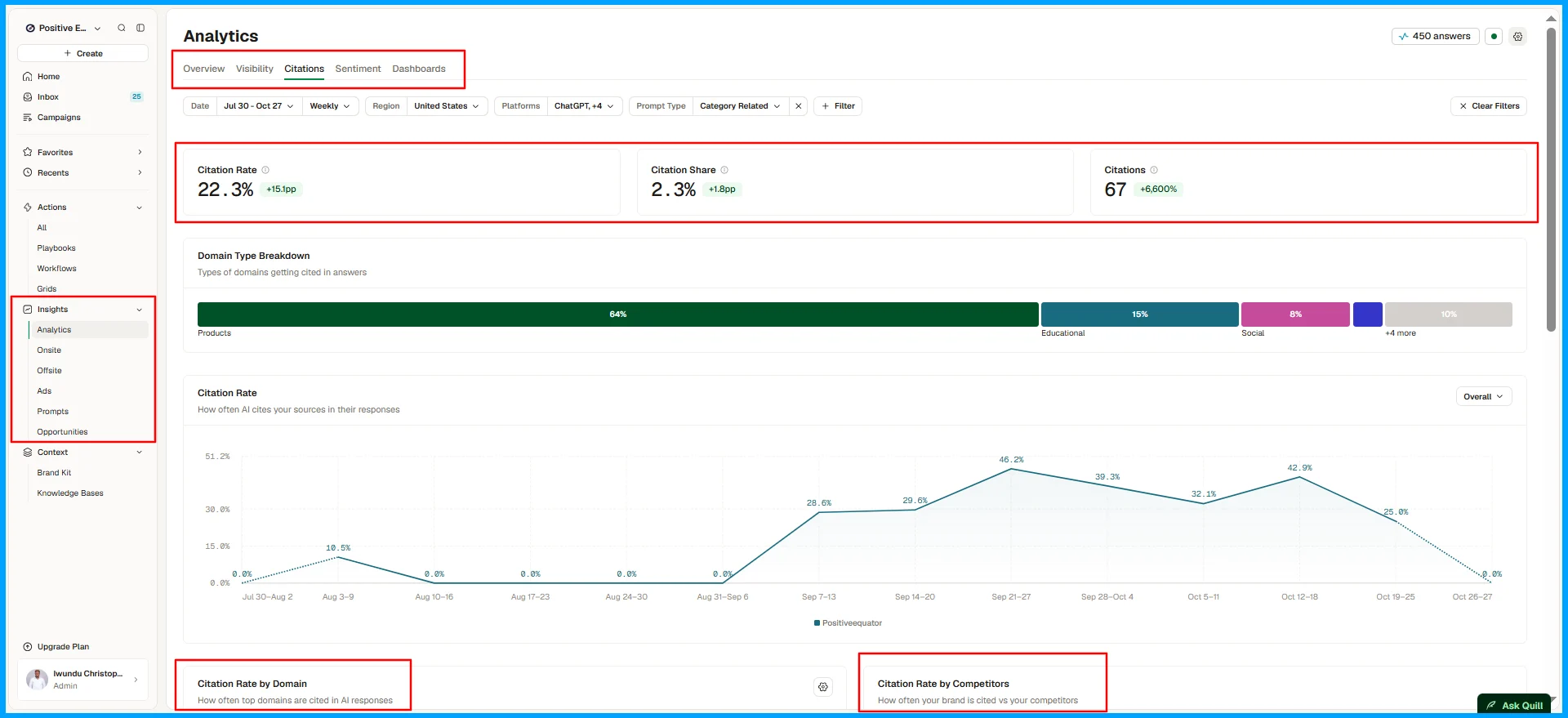Open the Inbox with 25 items

click(82, 97)
